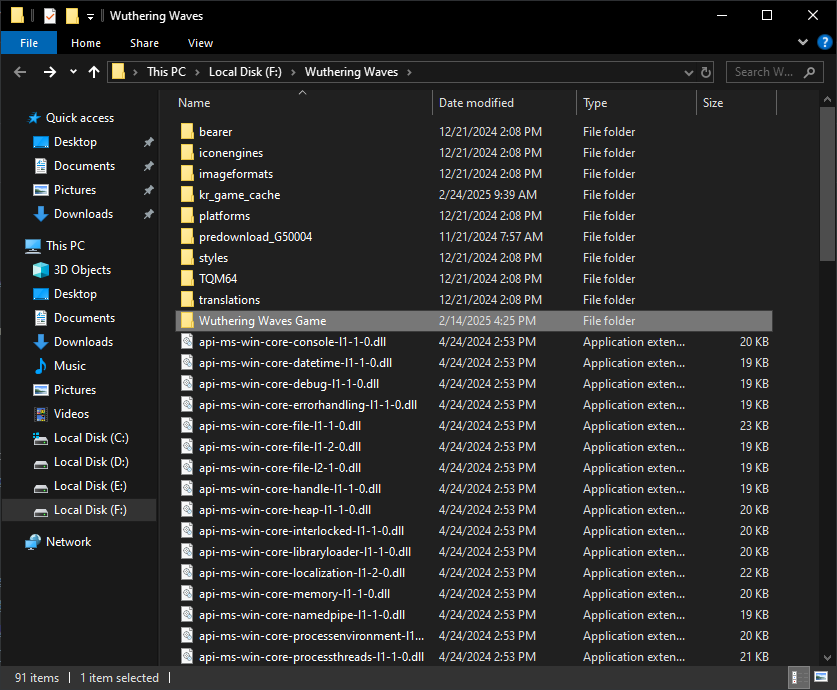Viewport: 837px width, 690px height.
Task: Click the scrollbar down arrow in file list
Action: [827, 657]
